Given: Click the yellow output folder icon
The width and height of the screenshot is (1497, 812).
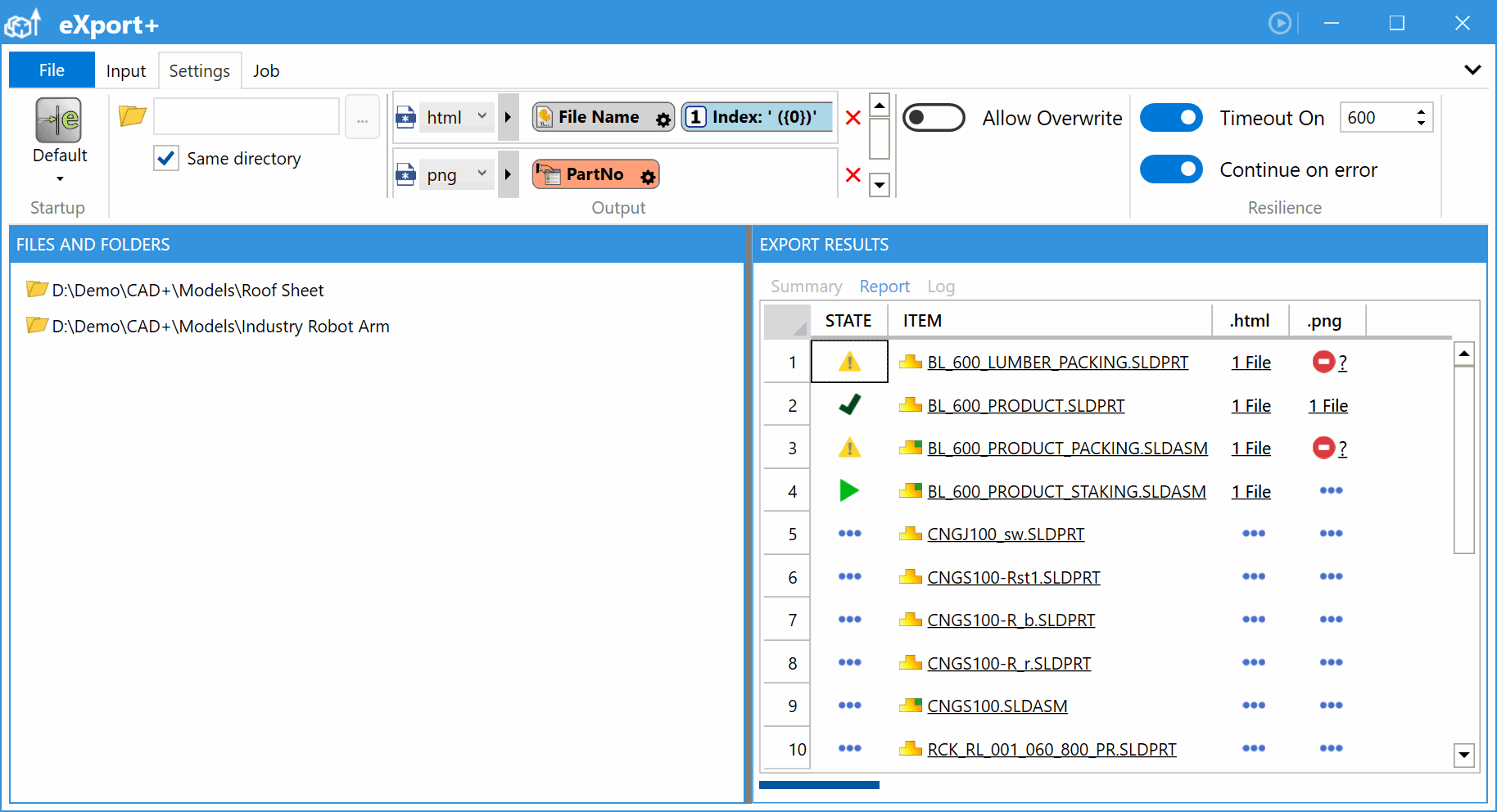Looking at the screenshot, I should (132, 116).
